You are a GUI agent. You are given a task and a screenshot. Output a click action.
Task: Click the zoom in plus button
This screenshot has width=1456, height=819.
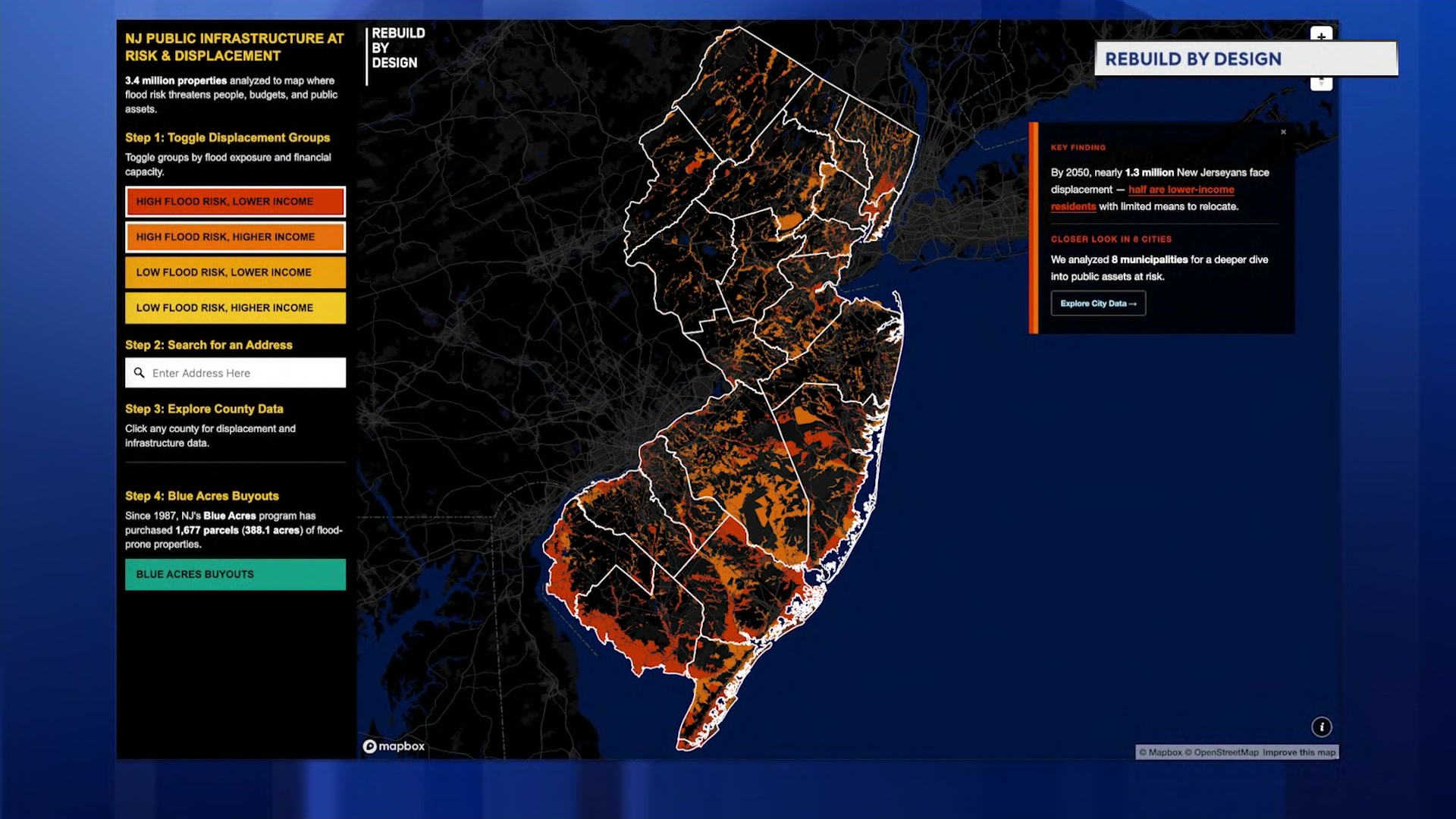[x=1321, y=36]
